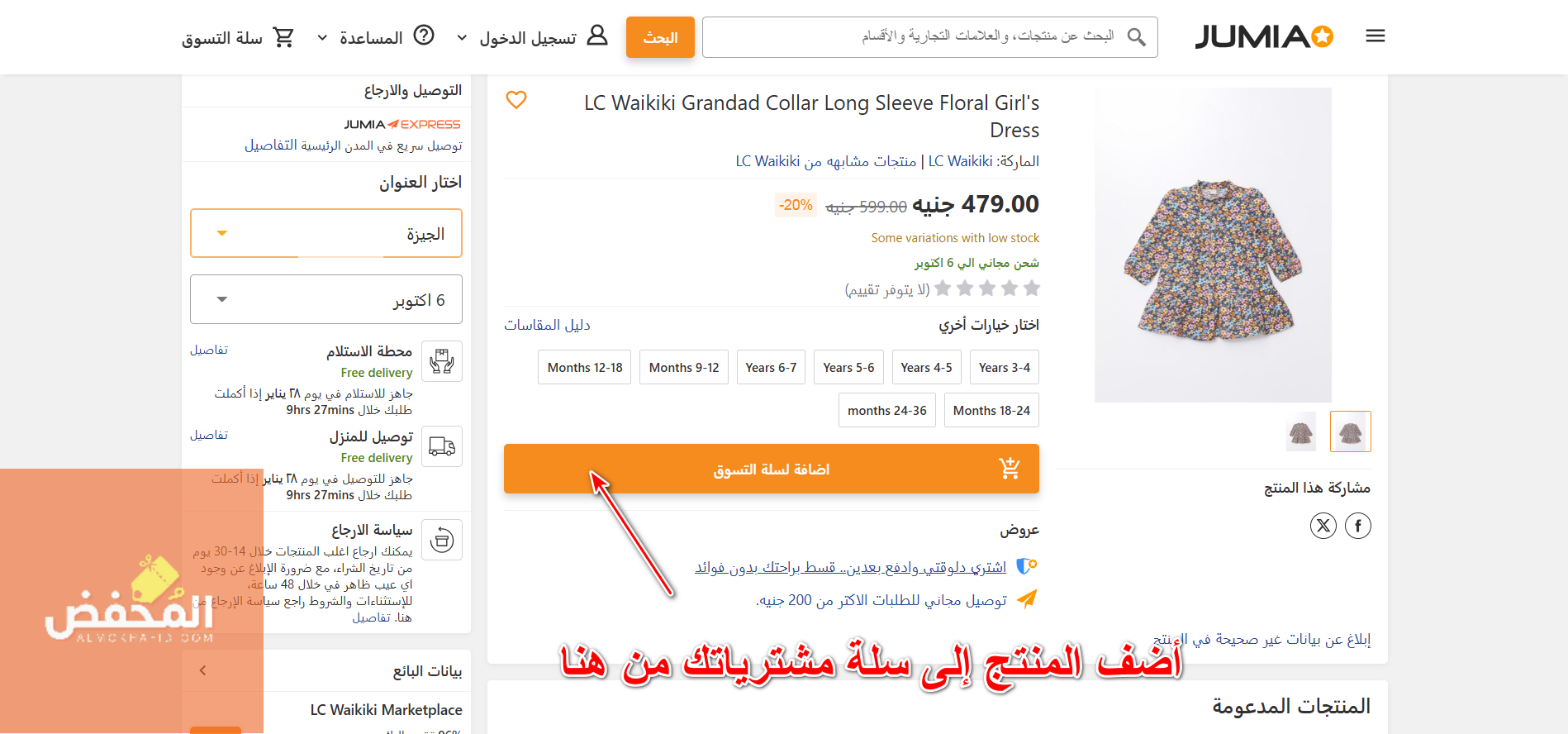The image size is (1568, 734).
Task: Select the second dress thumbnail image
Action: pyautogui.click(x=1301, y=431)
